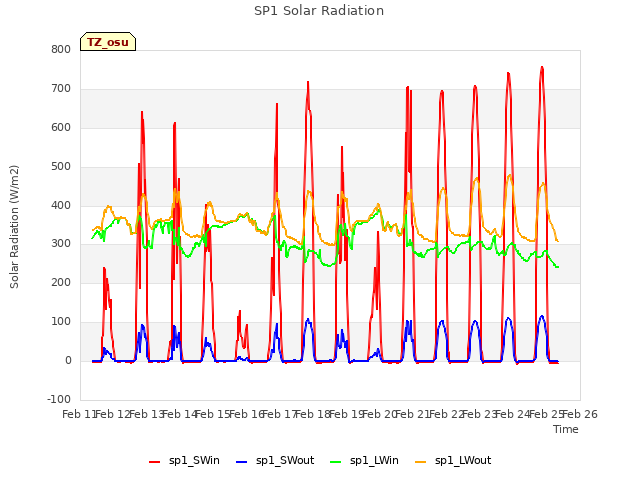
Task: Click the Feb 11 x-axis label
Action: [x=79, y=414]
